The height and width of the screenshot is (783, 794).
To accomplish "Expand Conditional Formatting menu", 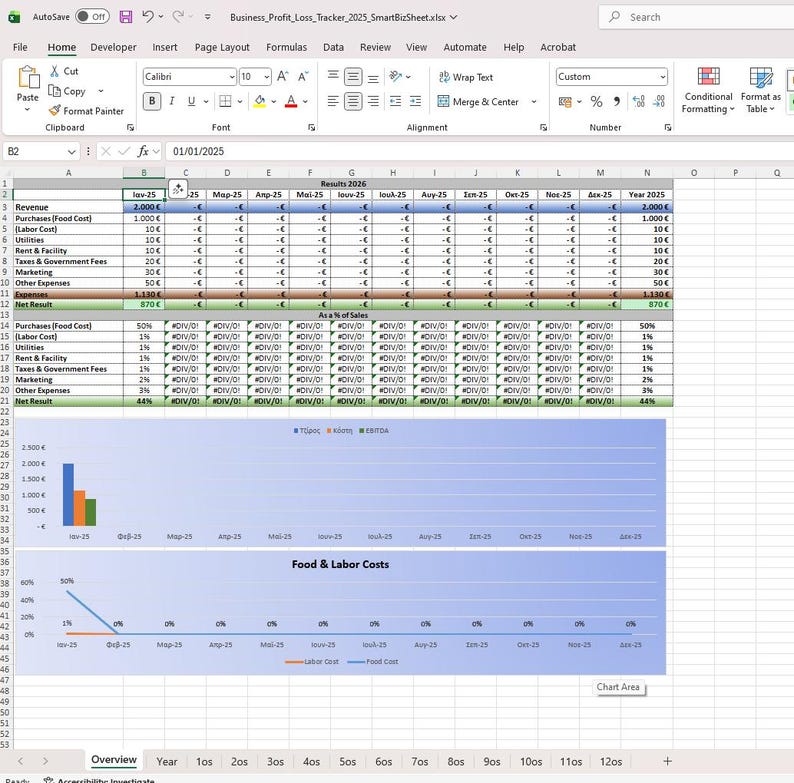I will point(708,90).
